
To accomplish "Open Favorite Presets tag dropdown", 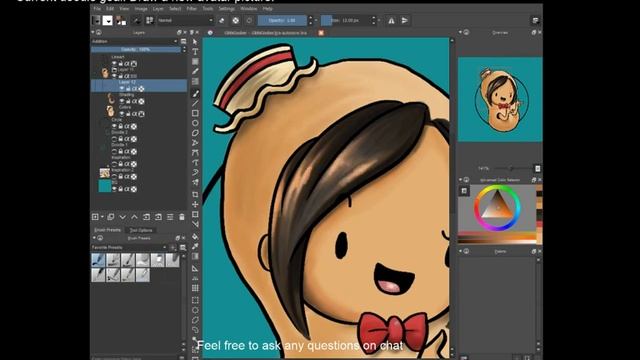I will (x=129, y=247).
